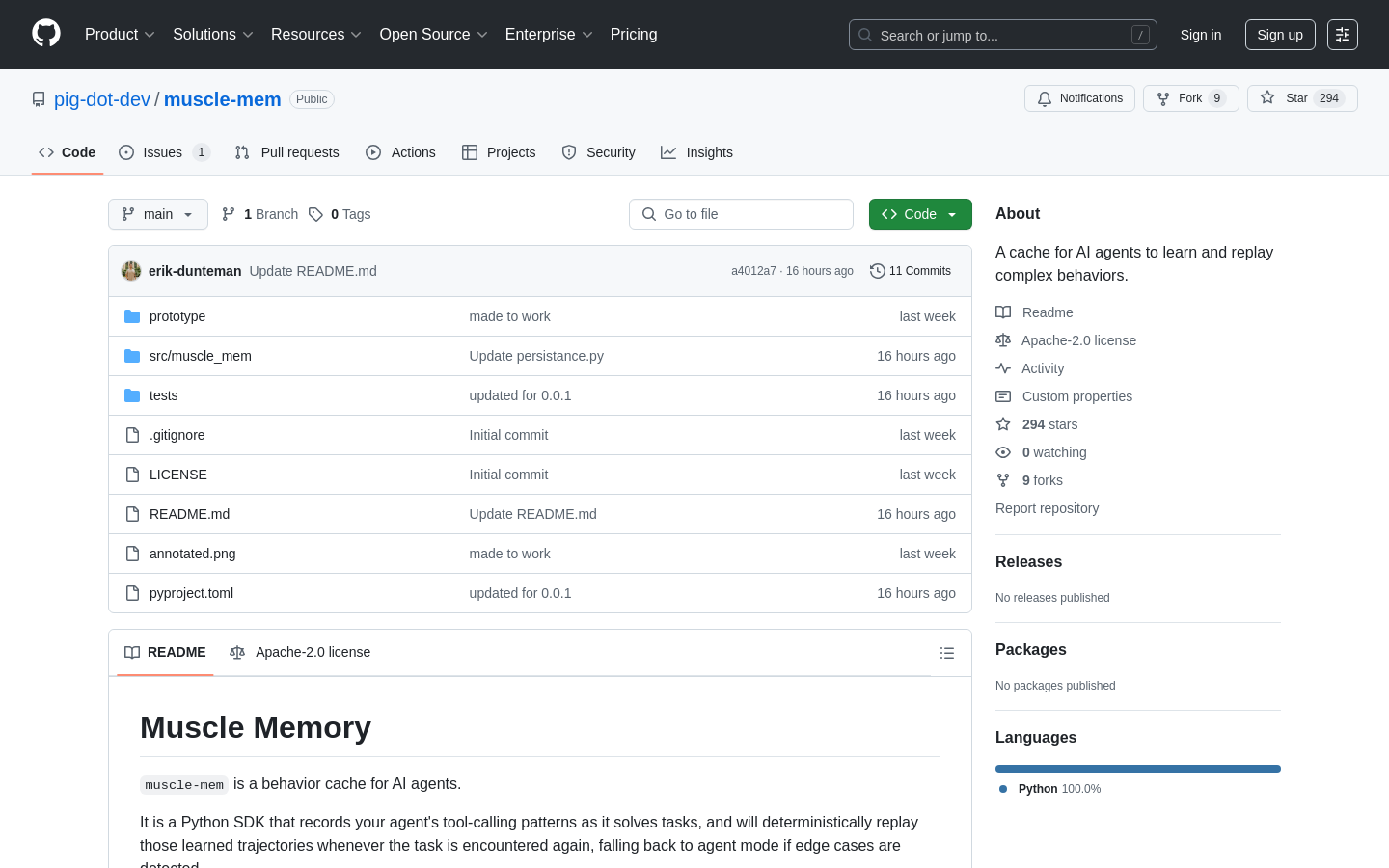Switch to the Insights tab
This screenshot has width=1389, height=868.
[696, 152]
